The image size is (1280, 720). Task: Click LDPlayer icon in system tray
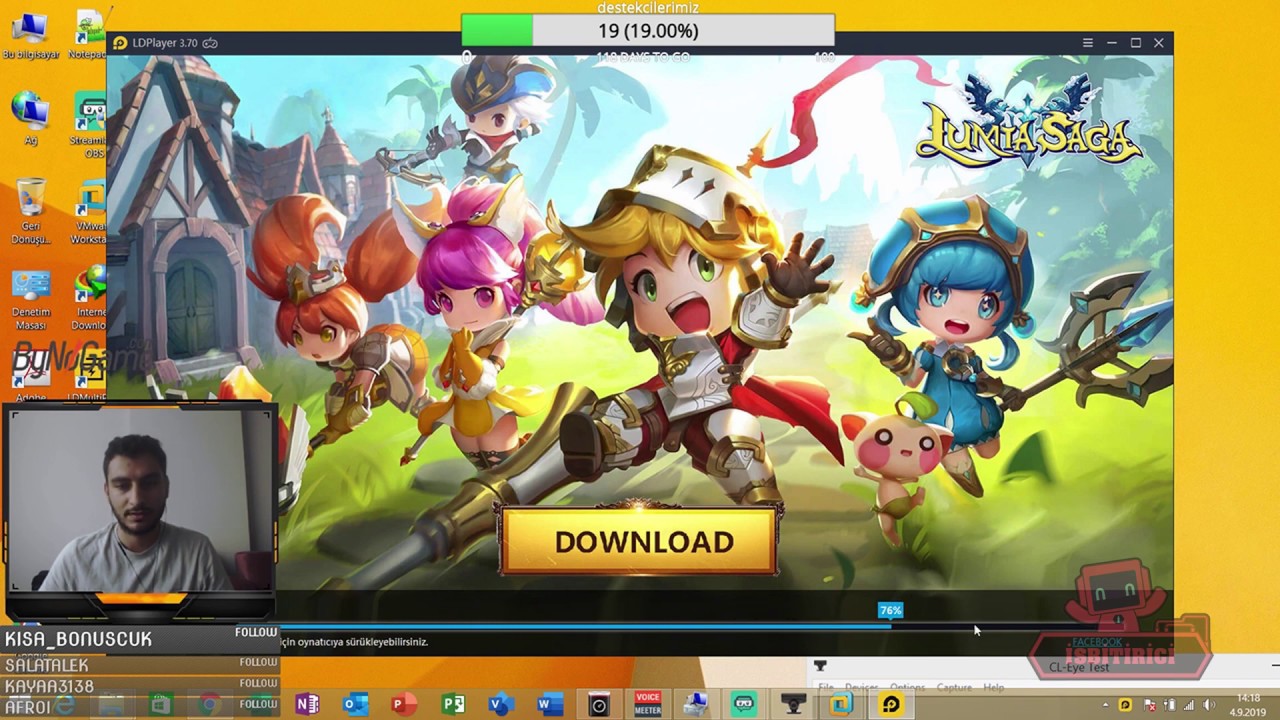[x=1125, y=704]
